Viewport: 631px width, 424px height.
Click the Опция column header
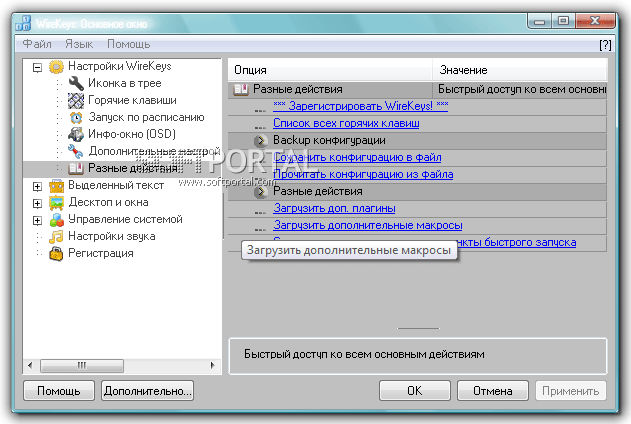[330, 70]
